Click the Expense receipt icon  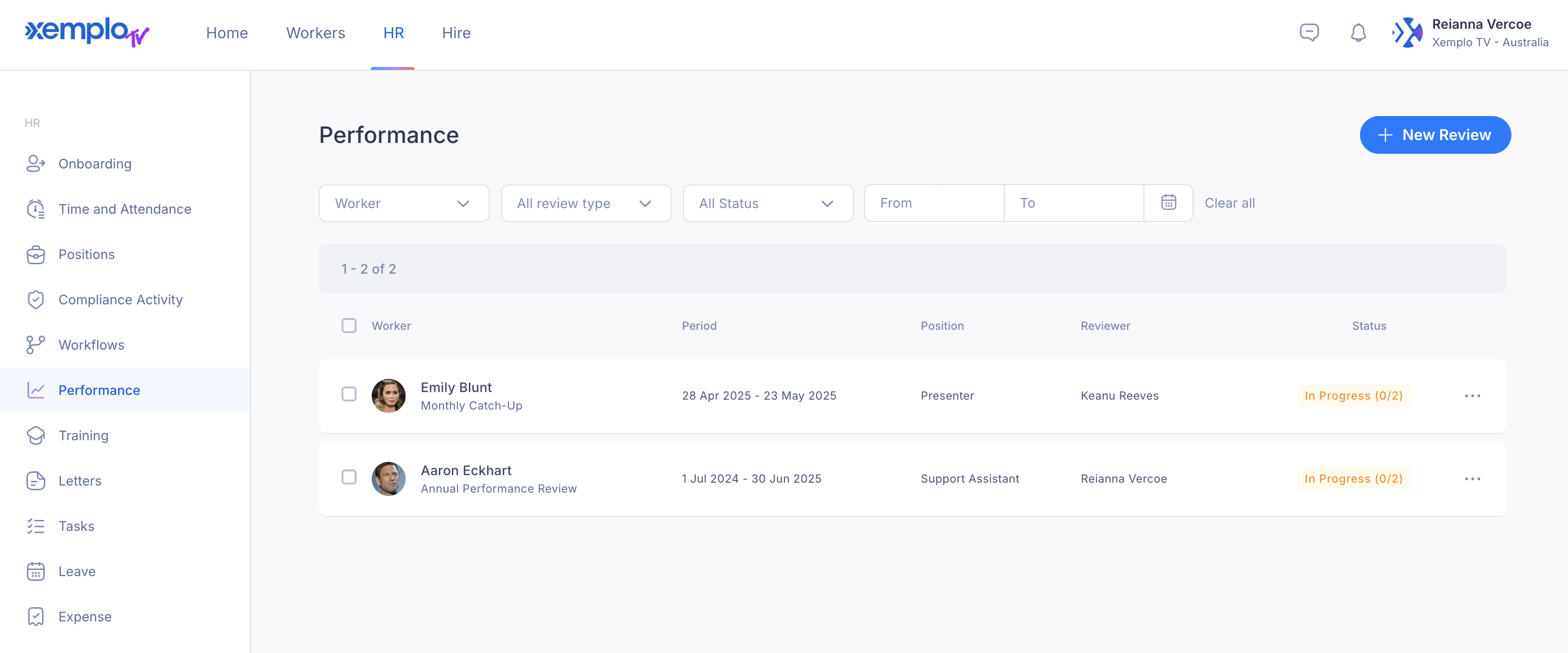pyautogui.click(x=35, y=617)
